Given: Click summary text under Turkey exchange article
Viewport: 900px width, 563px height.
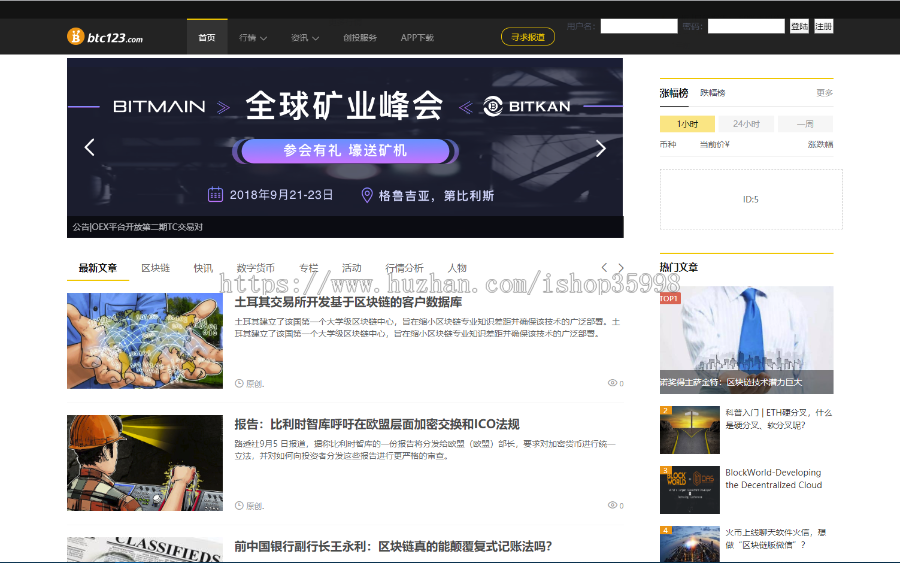Looking at the screenshot, I should click(427, 328).
